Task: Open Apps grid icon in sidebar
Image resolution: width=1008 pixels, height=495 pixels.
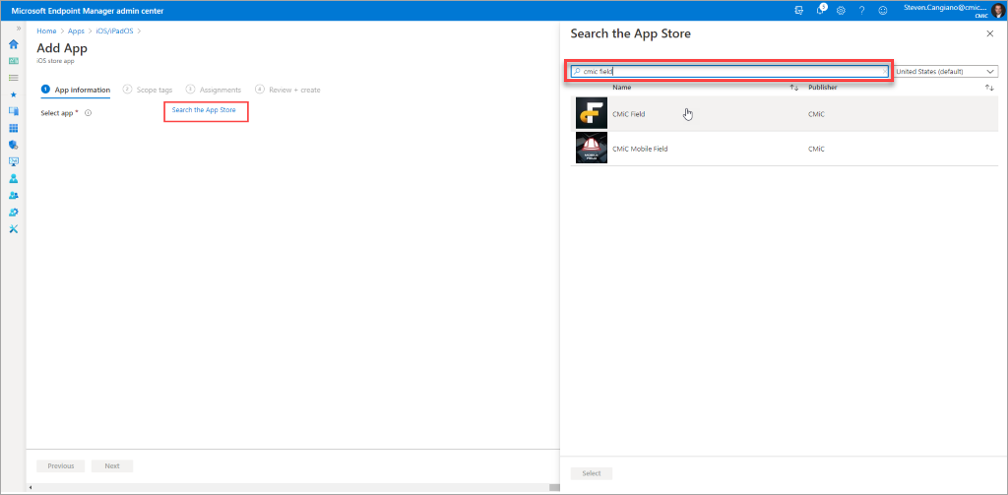Action: click(14, 128)
